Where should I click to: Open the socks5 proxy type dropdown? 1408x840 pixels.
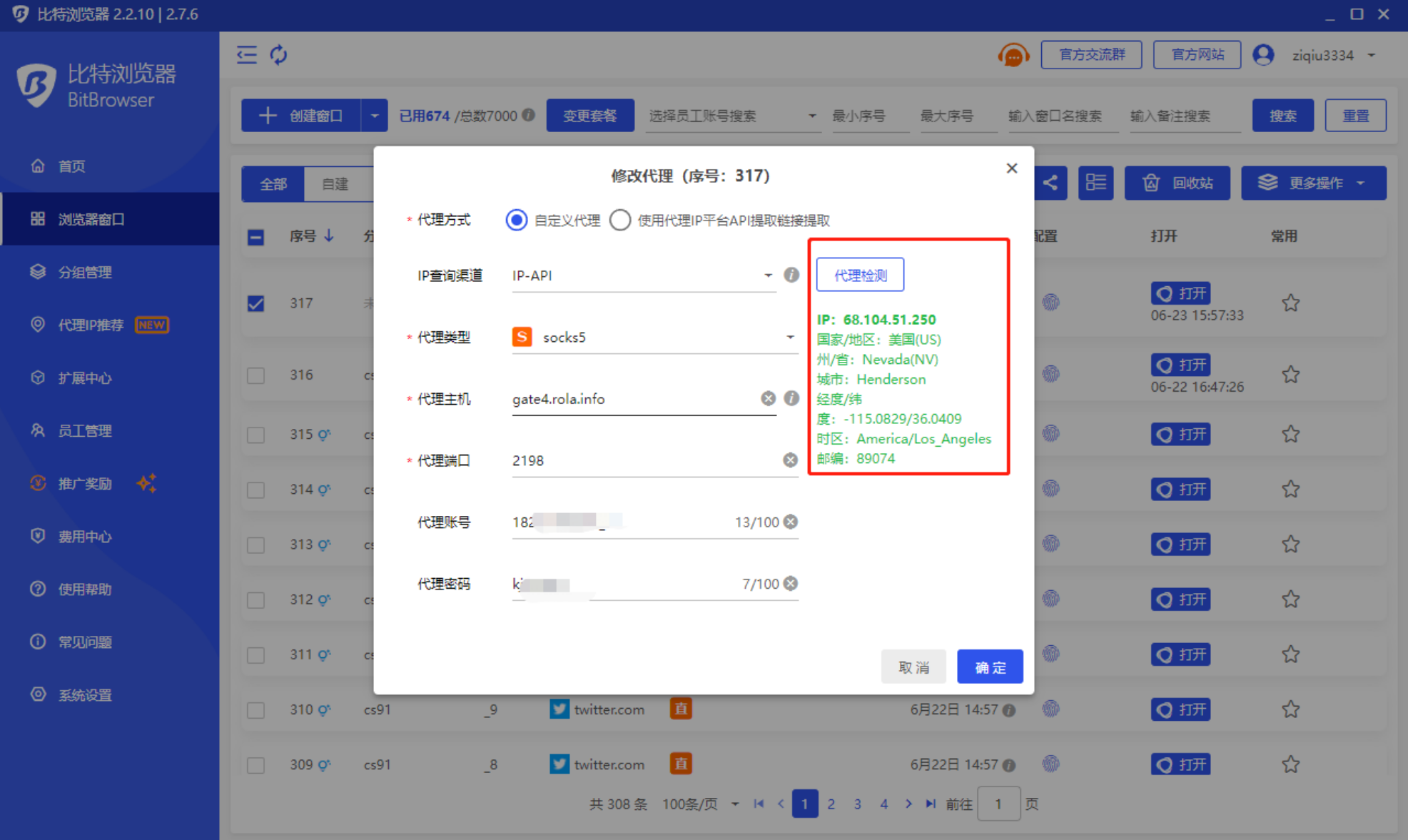pos(789,337)
